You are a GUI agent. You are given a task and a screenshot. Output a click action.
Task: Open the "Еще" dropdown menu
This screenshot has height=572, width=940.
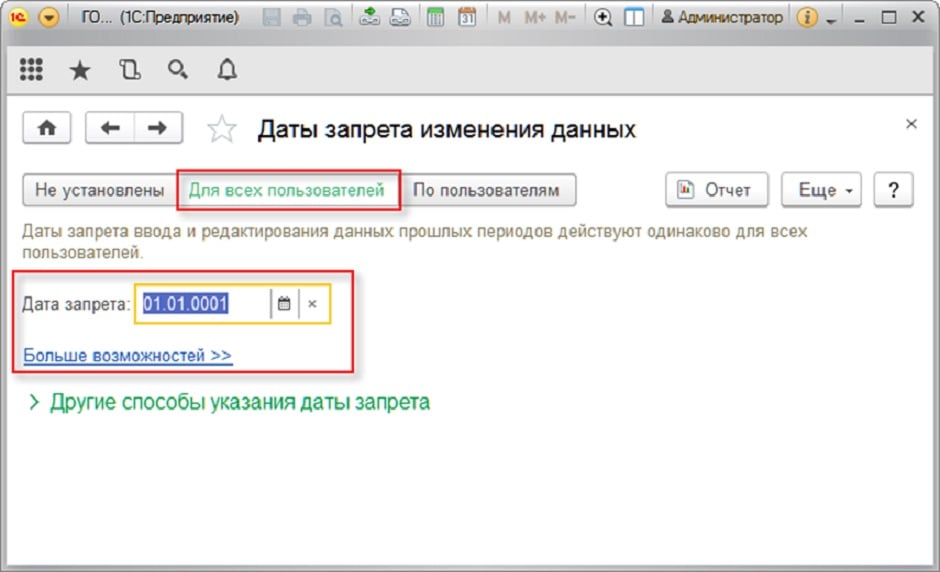pyautogui.click(x=822, y=190)
